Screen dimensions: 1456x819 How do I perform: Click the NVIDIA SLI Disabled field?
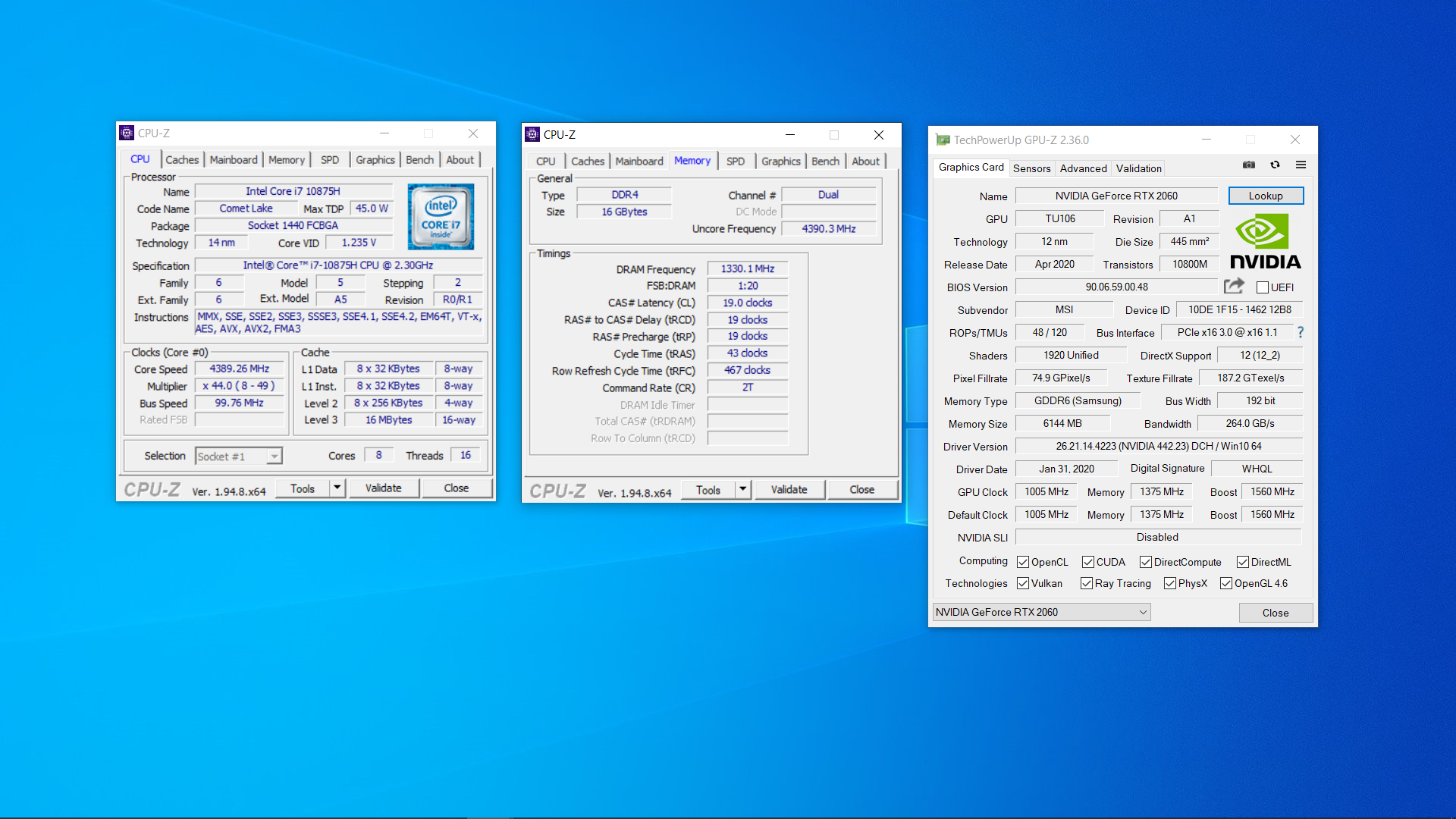click(x=1158, y=537)
